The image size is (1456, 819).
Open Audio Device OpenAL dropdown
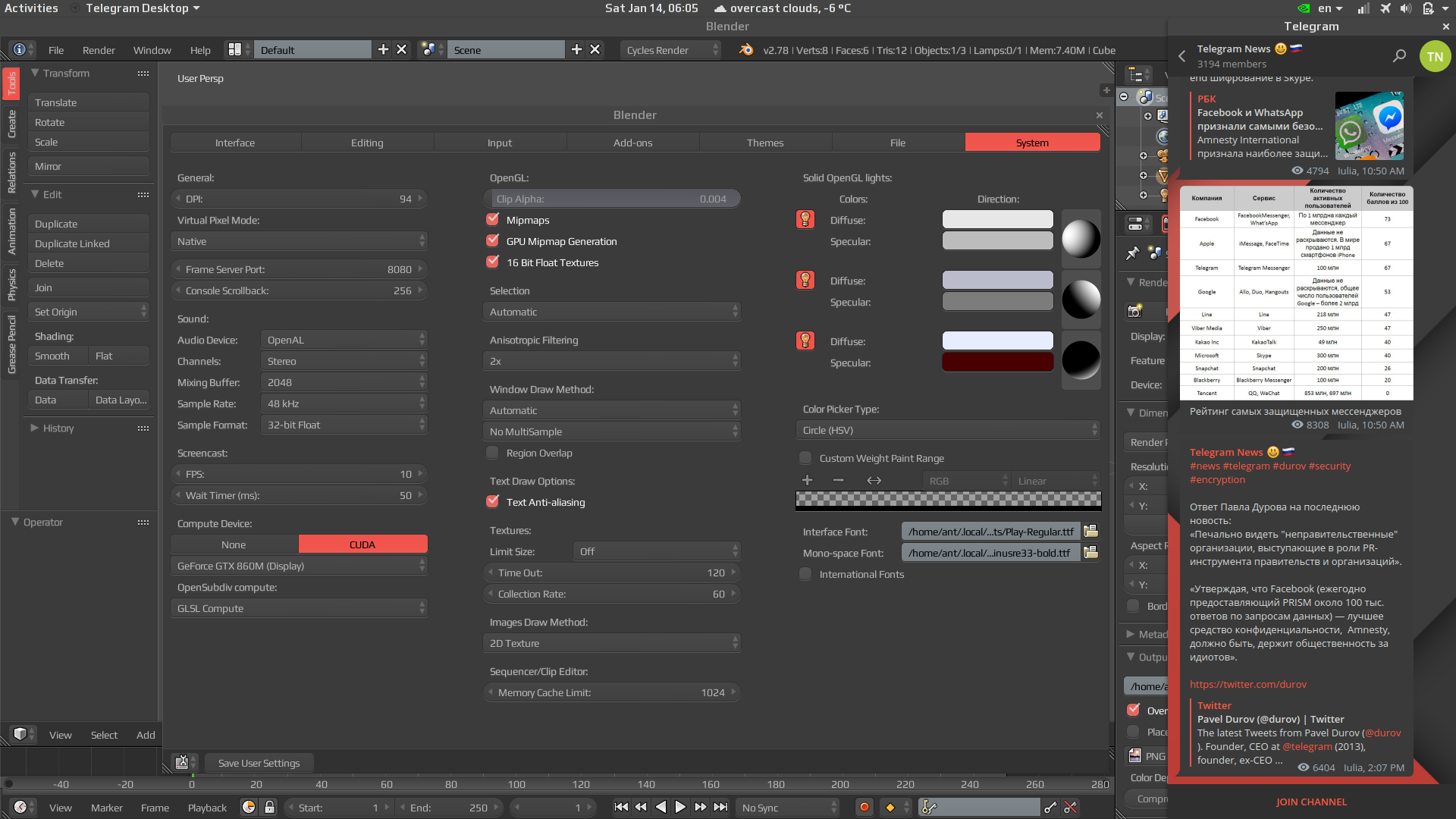tap(344, 340)
